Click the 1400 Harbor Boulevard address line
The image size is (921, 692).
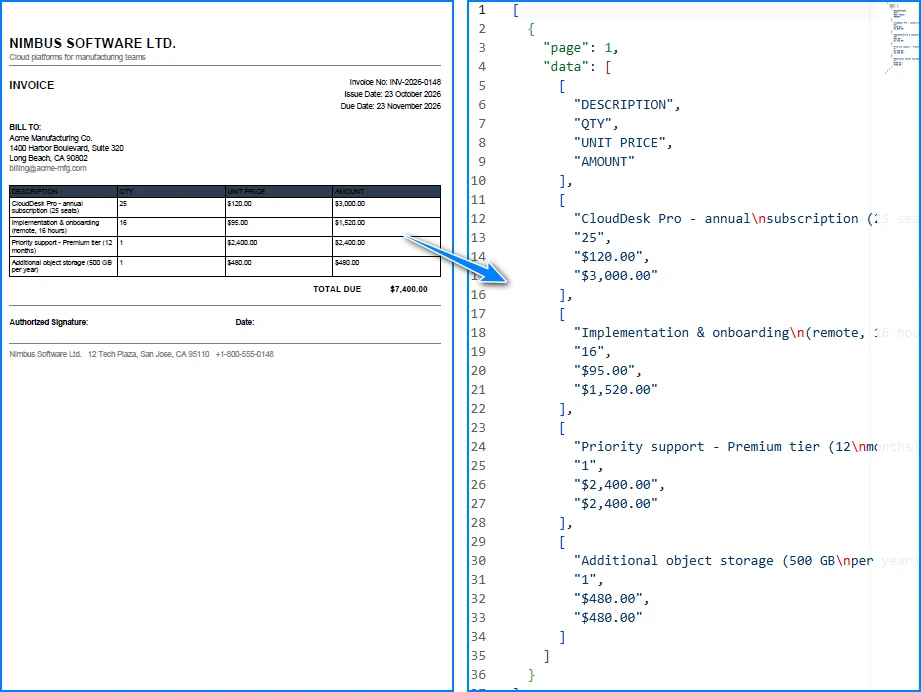(66, 148)
